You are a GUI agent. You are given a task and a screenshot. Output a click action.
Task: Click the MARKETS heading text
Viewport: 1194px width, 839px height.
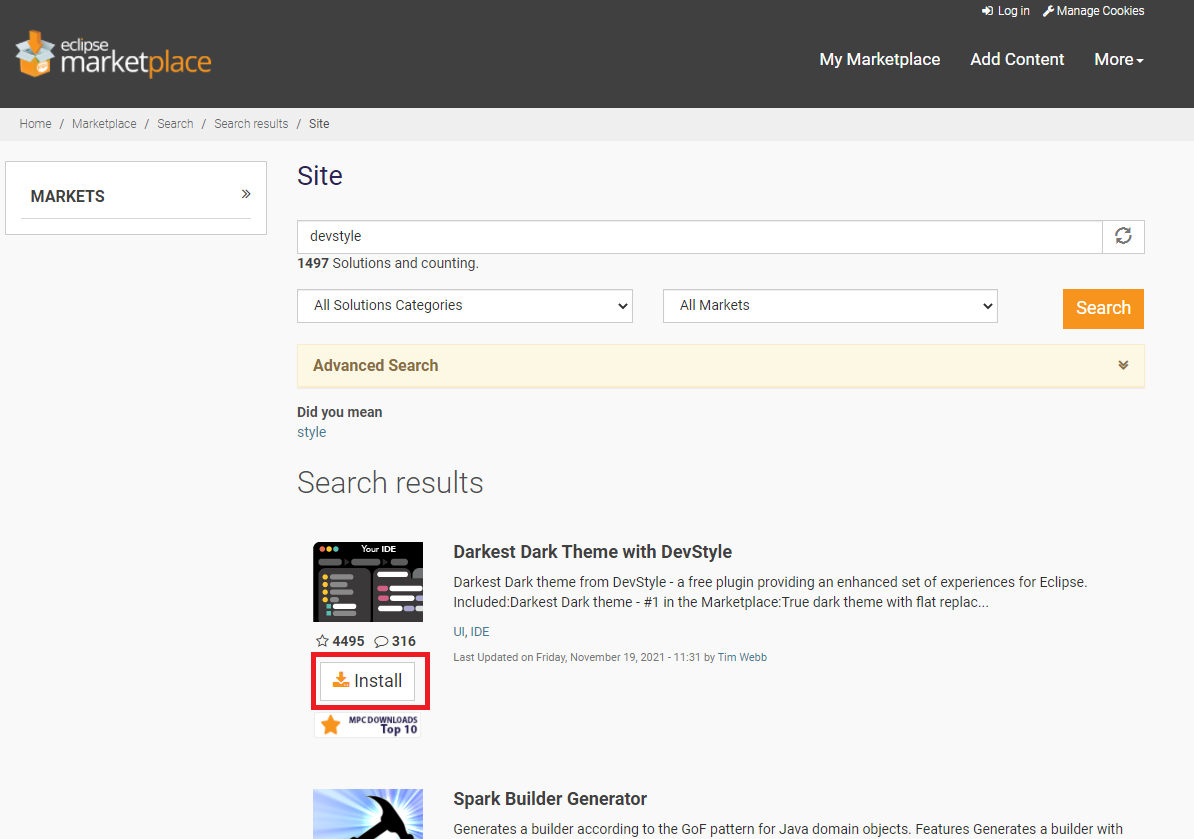pos(68,196)
